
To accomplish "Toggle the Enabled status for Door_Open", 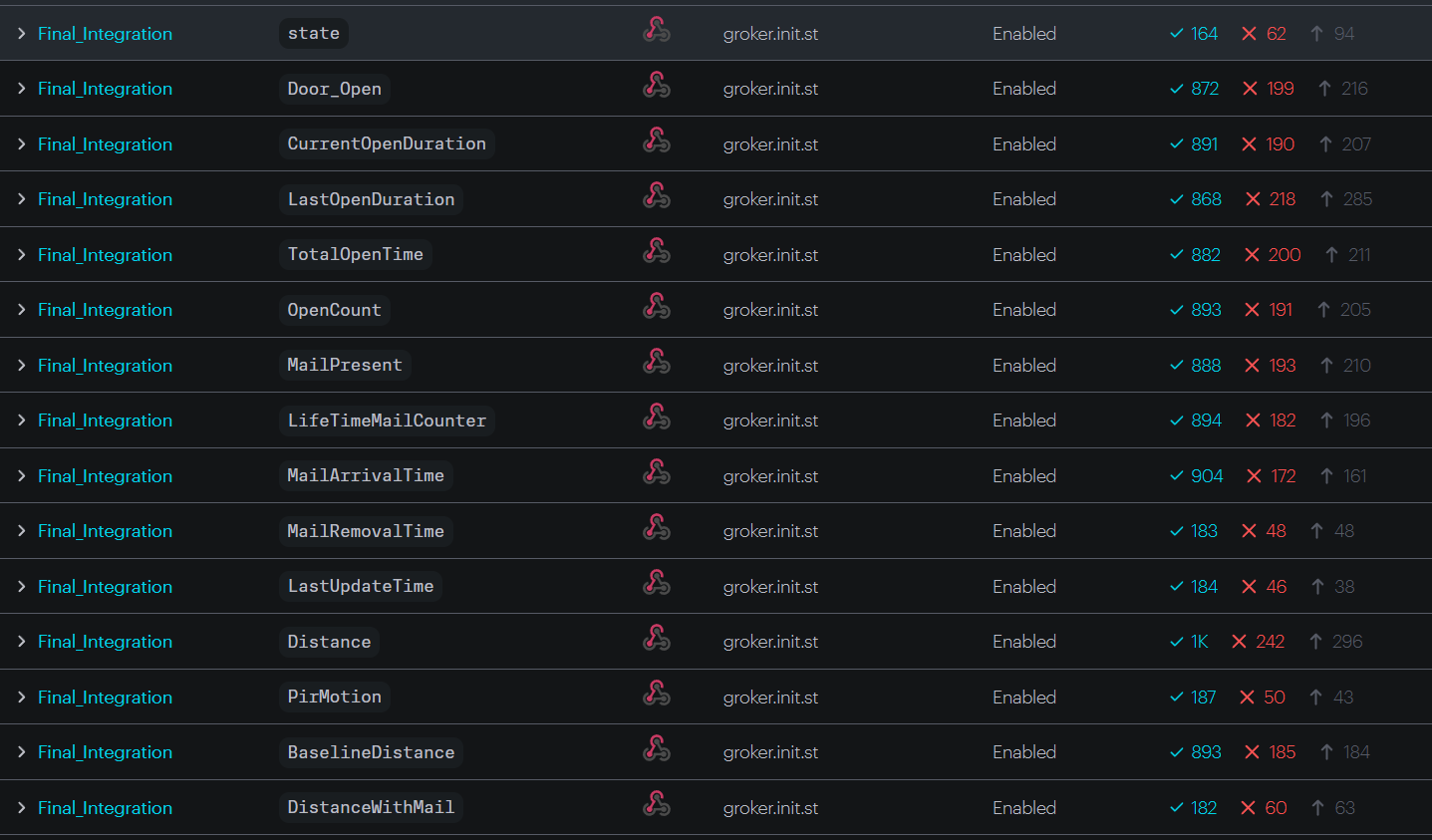I will [x=1023, y=88].
